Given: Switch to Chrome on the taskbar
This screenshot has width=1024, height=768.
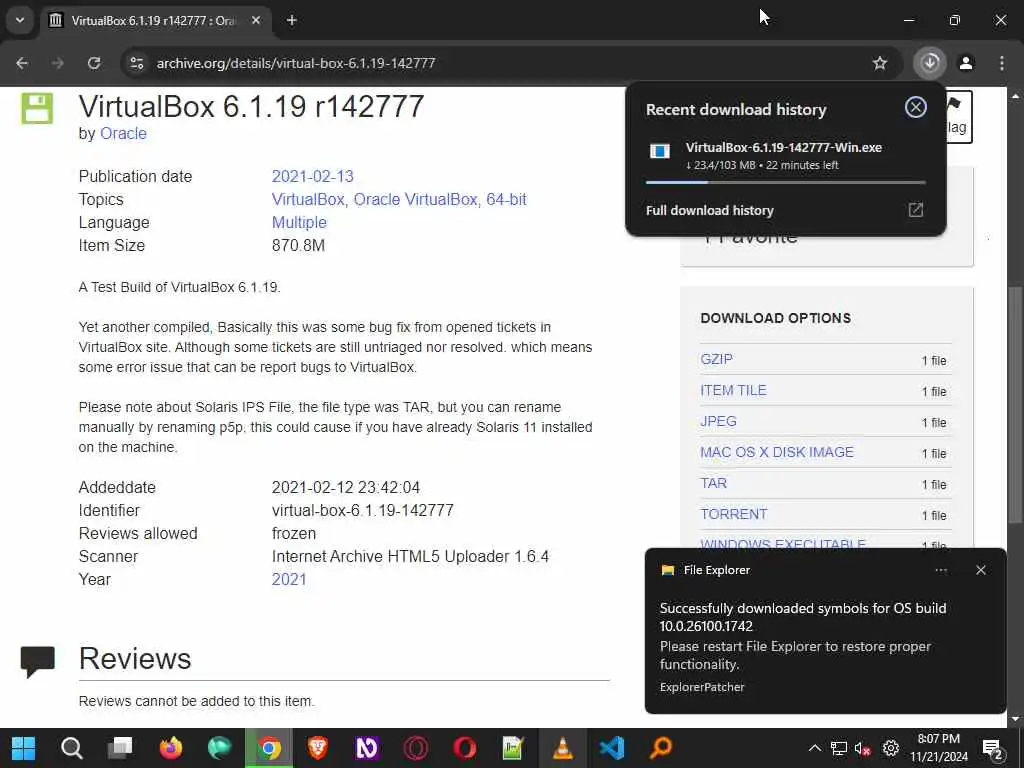Looking at the screenshot, I should [x=268, y=748].
